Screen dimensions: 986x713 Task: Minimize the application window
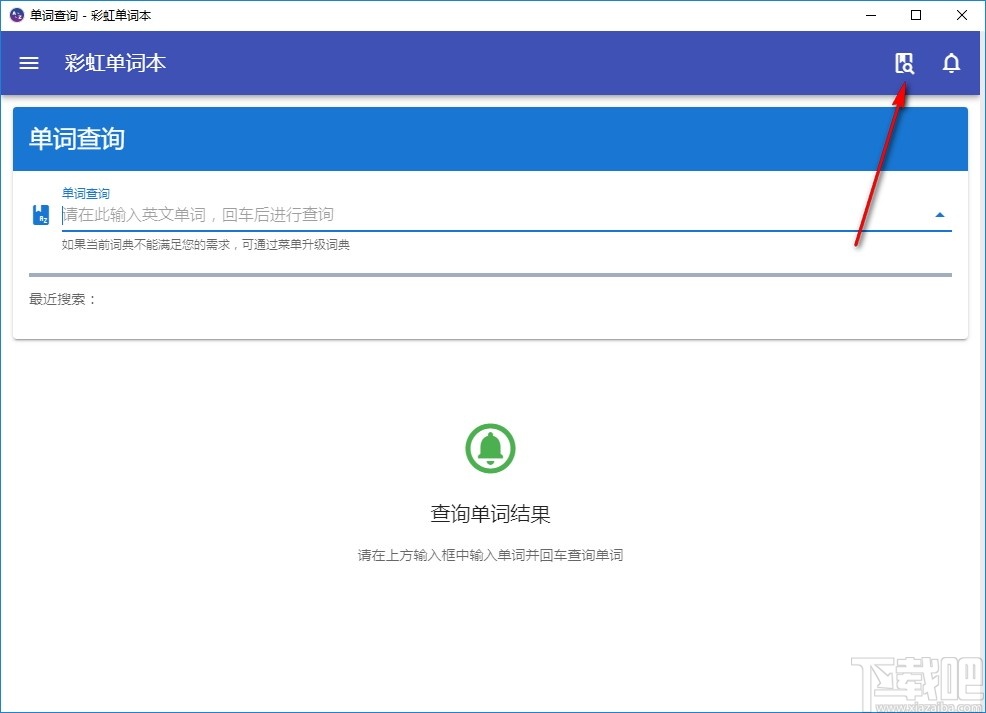coord(870,15)
